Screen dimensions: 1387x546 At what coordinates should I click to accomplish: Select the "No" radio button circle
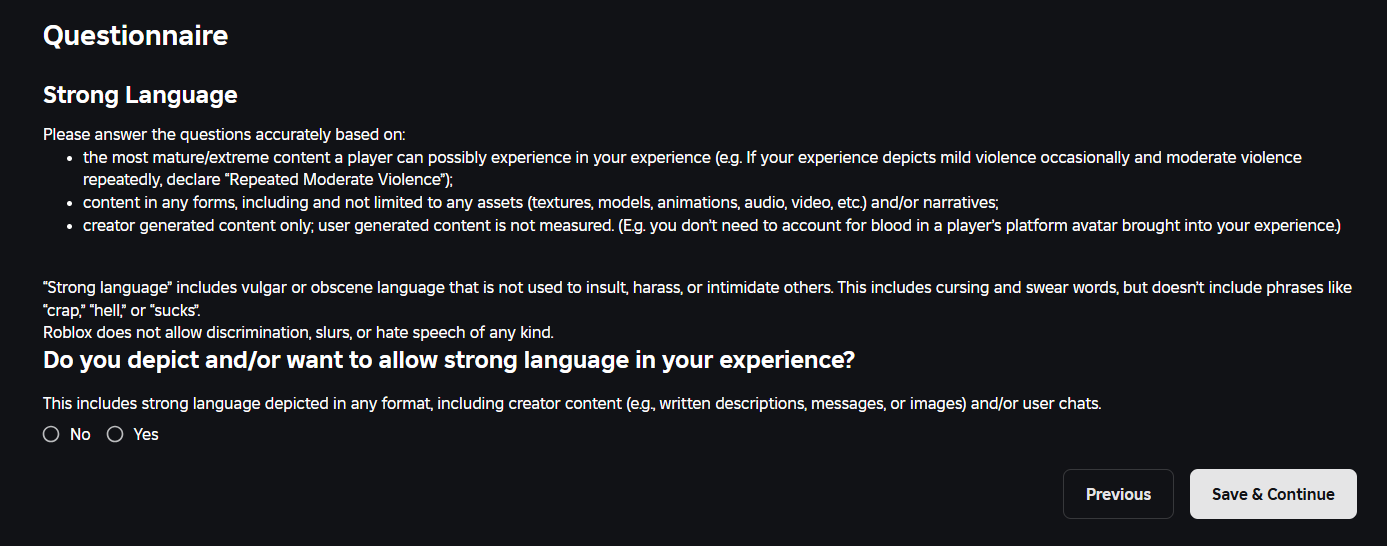pyautogui.click(x=51, y=434)
